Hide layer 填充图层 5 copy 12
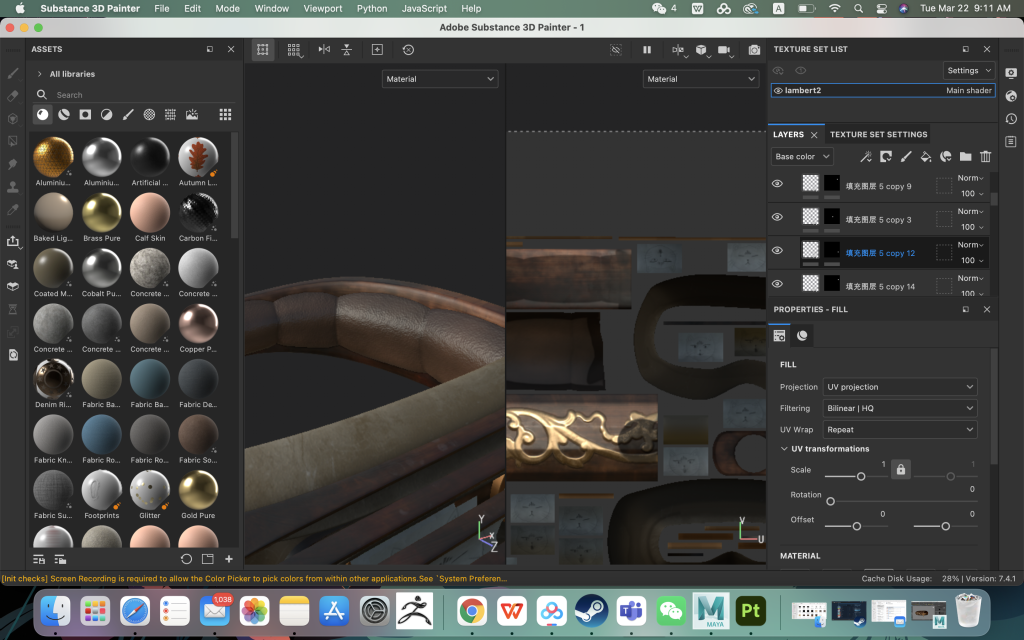Image resolution: width=1024 pixels, height=640 pixels. [777, 250]
